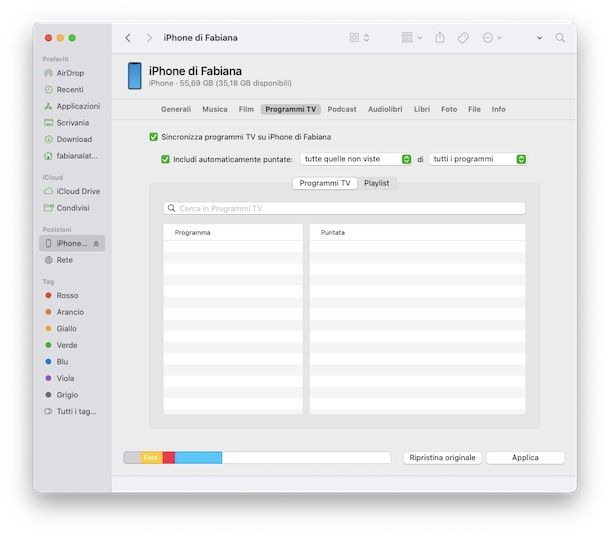Toggle Includi automaticamente puntate checkbox
The height and width of the screenshot is (536, 610).
[165, 159]
